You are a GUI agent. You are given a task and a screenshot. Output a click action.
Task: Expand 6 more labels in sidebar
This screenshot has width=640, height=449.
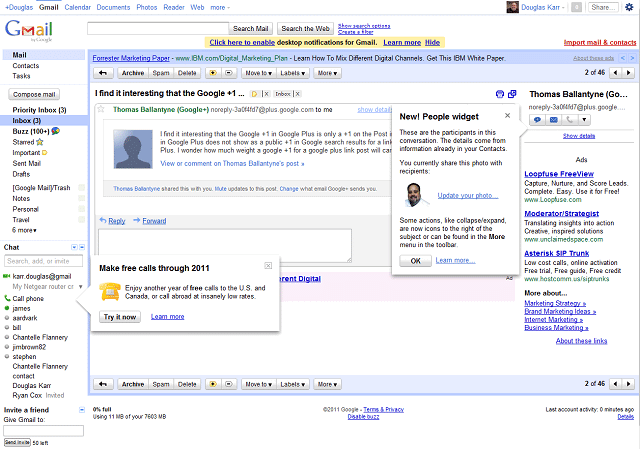[x=24, y=230]
